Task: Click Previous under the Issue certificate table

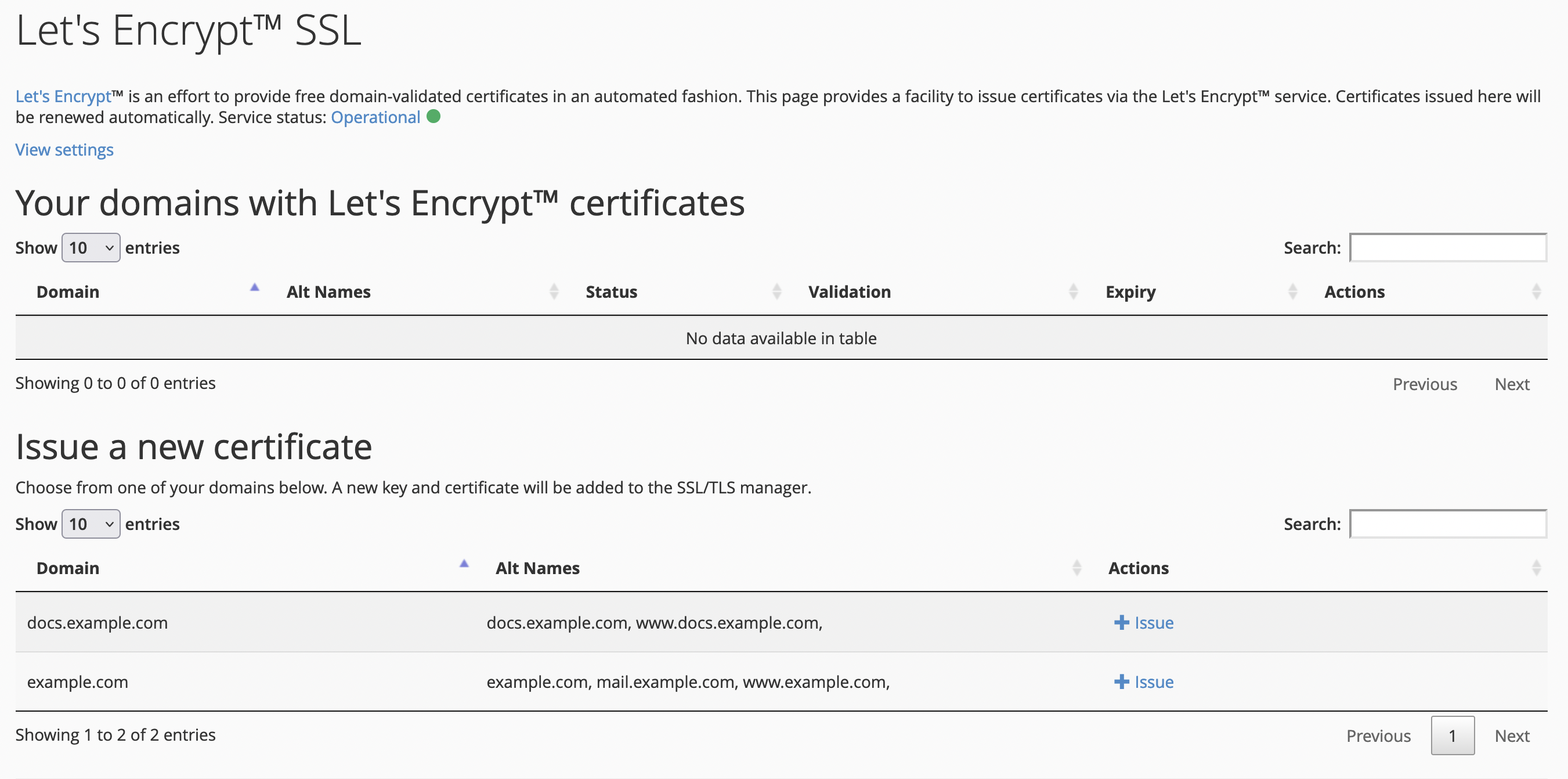Action: 1378,736
